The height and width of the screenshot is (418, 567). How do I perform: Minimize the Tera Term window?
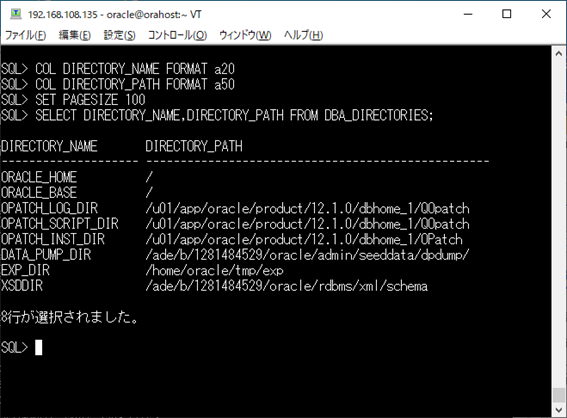tap(468, 14)
